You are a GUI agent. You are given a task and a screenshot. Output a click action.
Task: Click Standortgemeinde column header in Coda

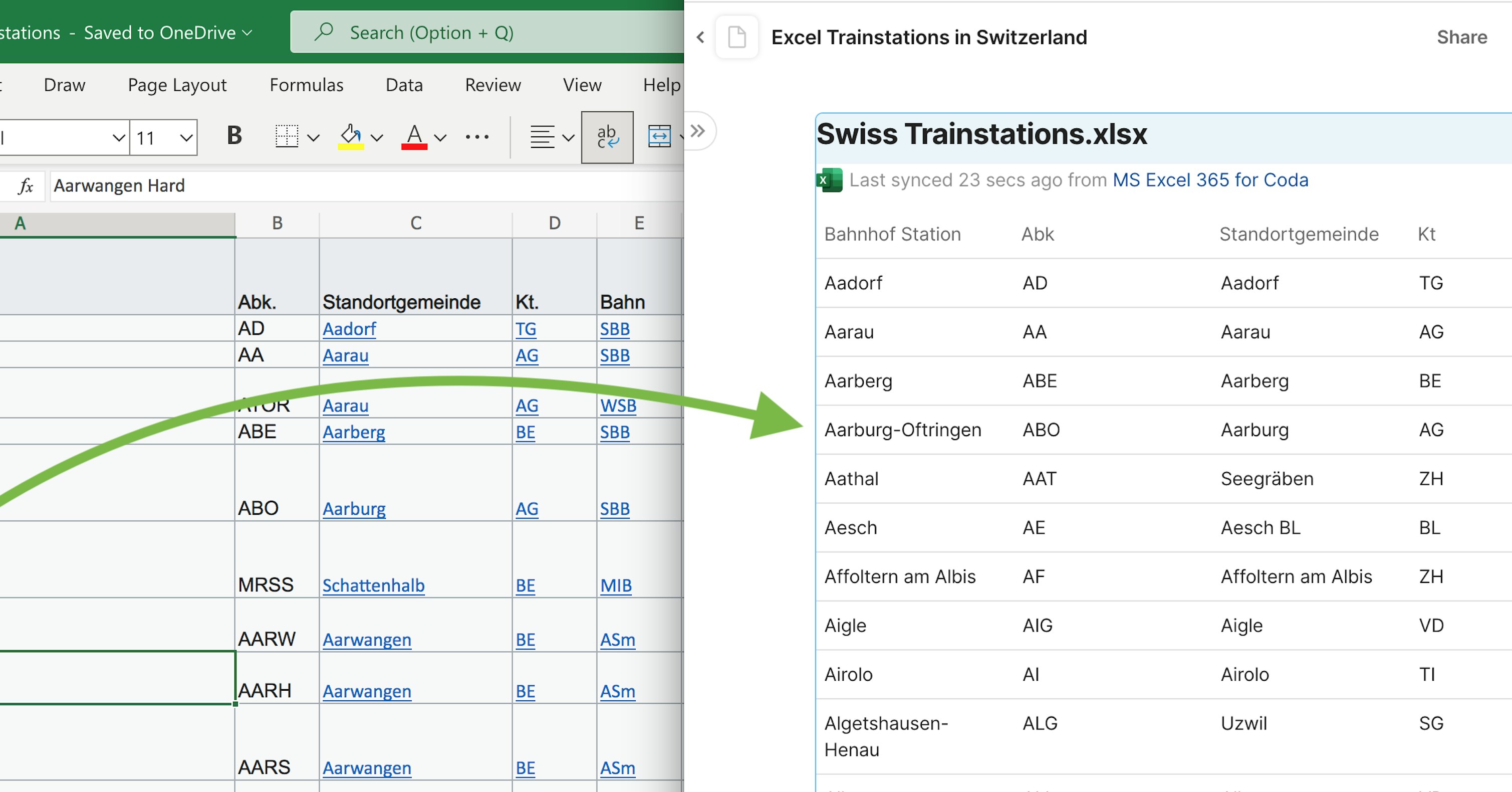[1299, 234]
